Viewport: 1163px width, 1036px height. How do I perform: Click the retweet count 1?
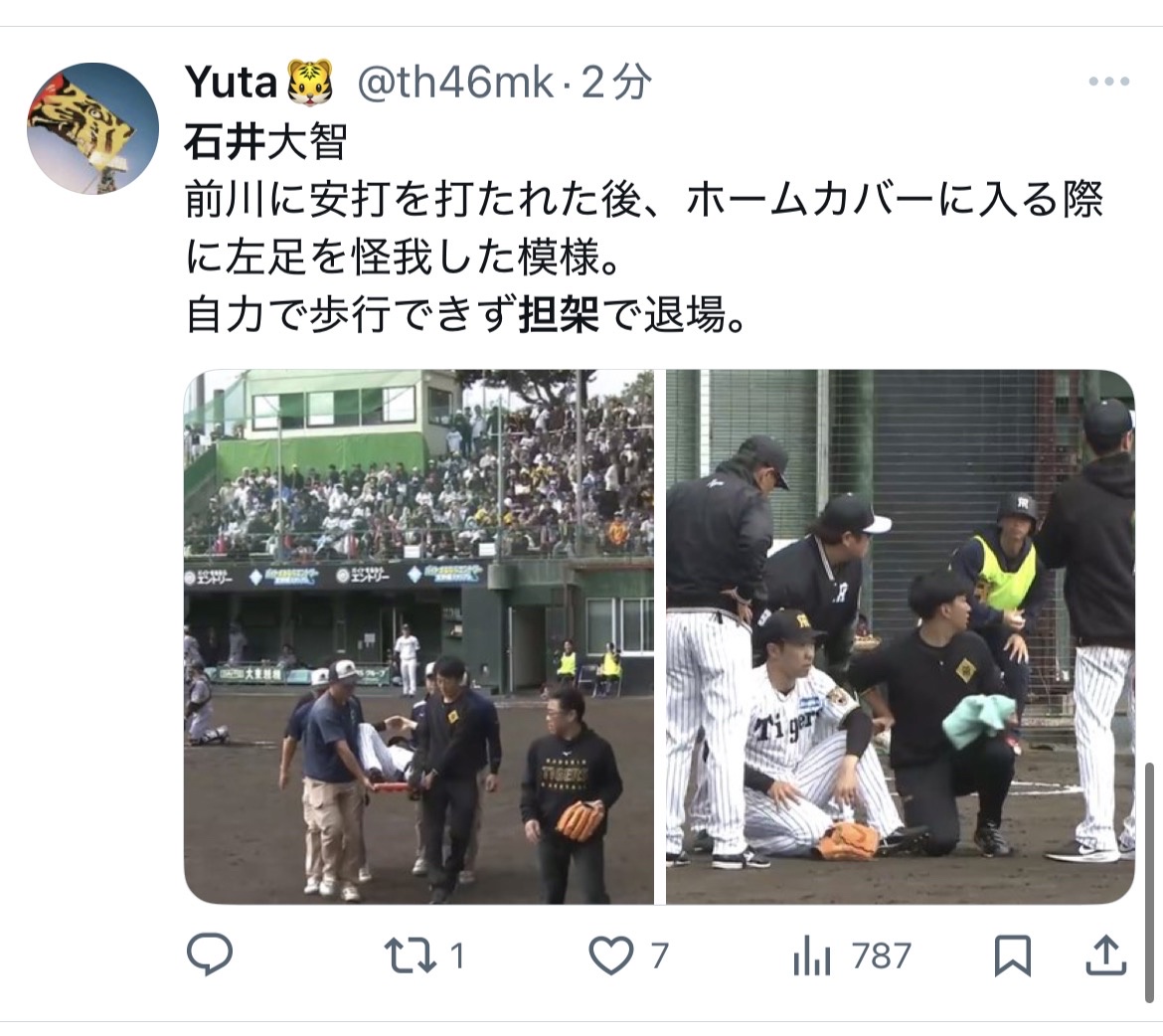pyautogui.click(x=457, y=955)
